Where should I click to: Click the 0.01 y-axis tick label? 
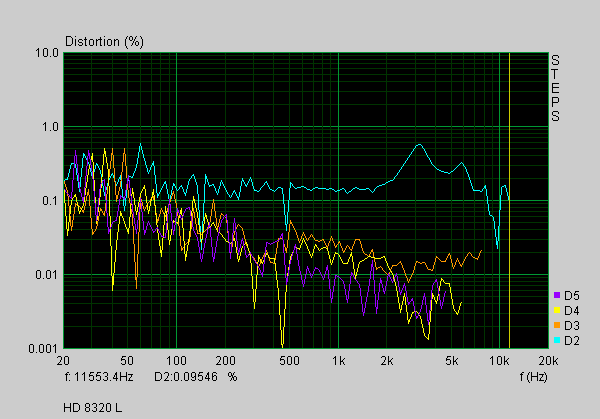pos(47,274)
